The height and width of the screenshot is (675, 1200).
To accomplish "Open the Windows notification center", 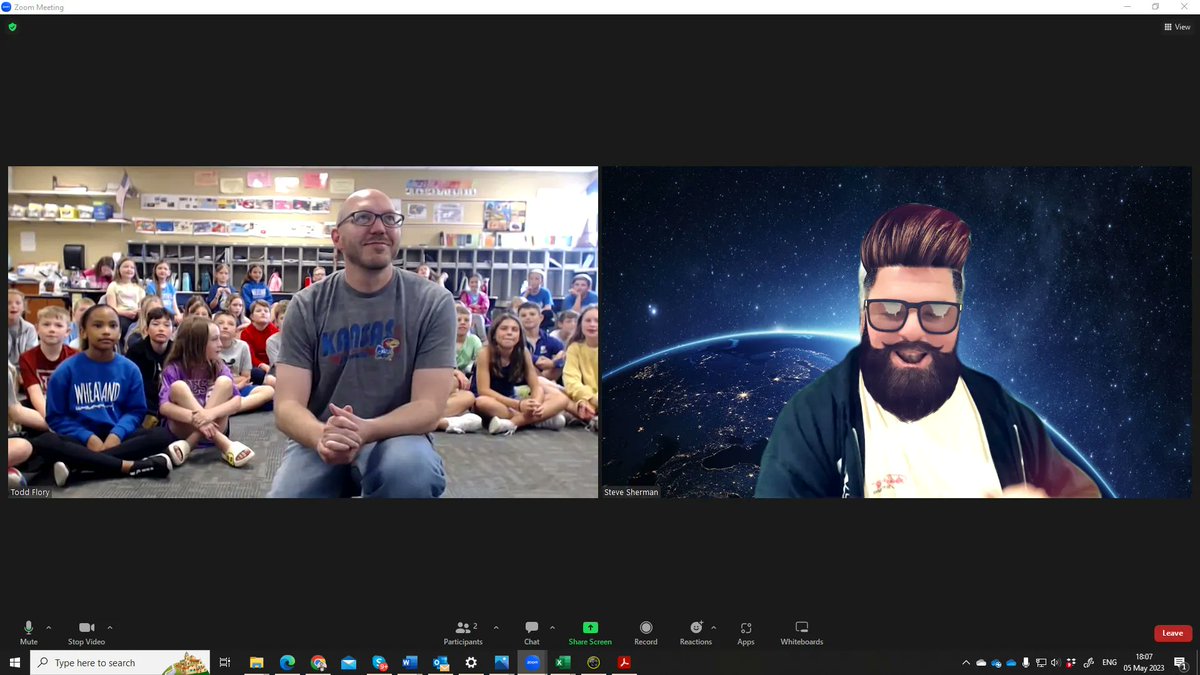I will click(1181, 662).
